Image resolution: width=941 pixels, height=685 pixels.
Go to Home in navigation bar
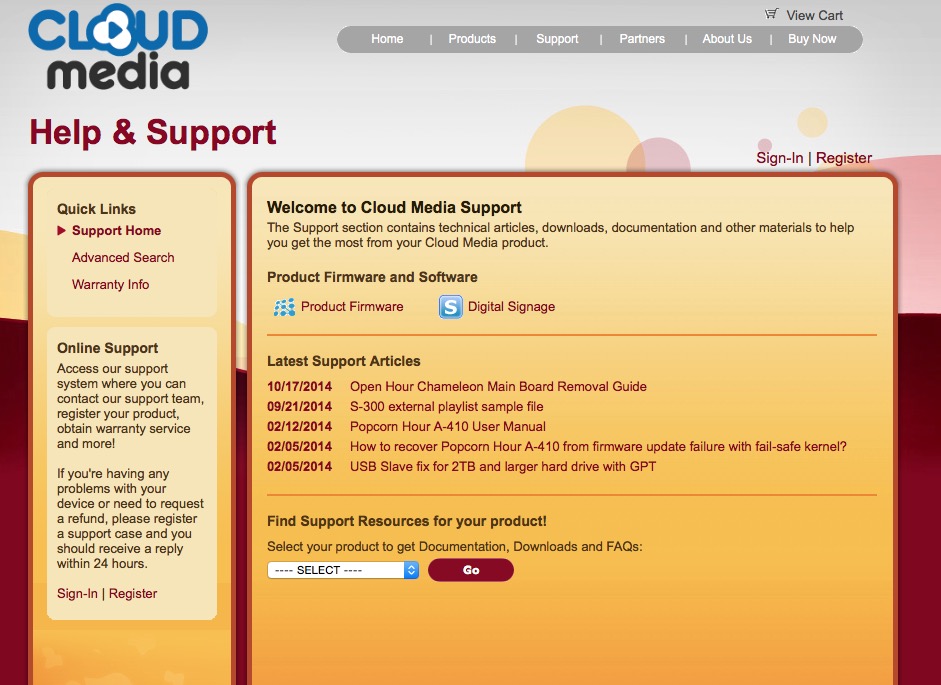(x=387, y=39)
